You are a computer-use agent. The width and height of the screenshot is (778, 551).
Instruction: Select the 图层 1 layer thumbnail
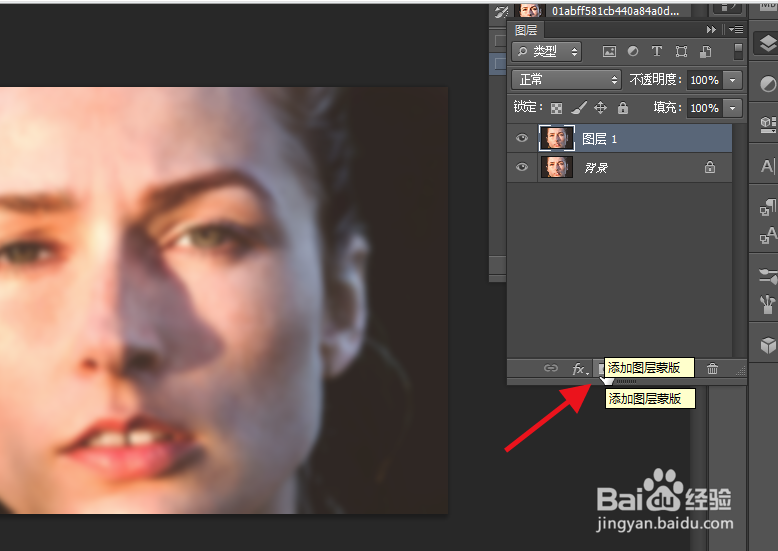coord(557,138)
